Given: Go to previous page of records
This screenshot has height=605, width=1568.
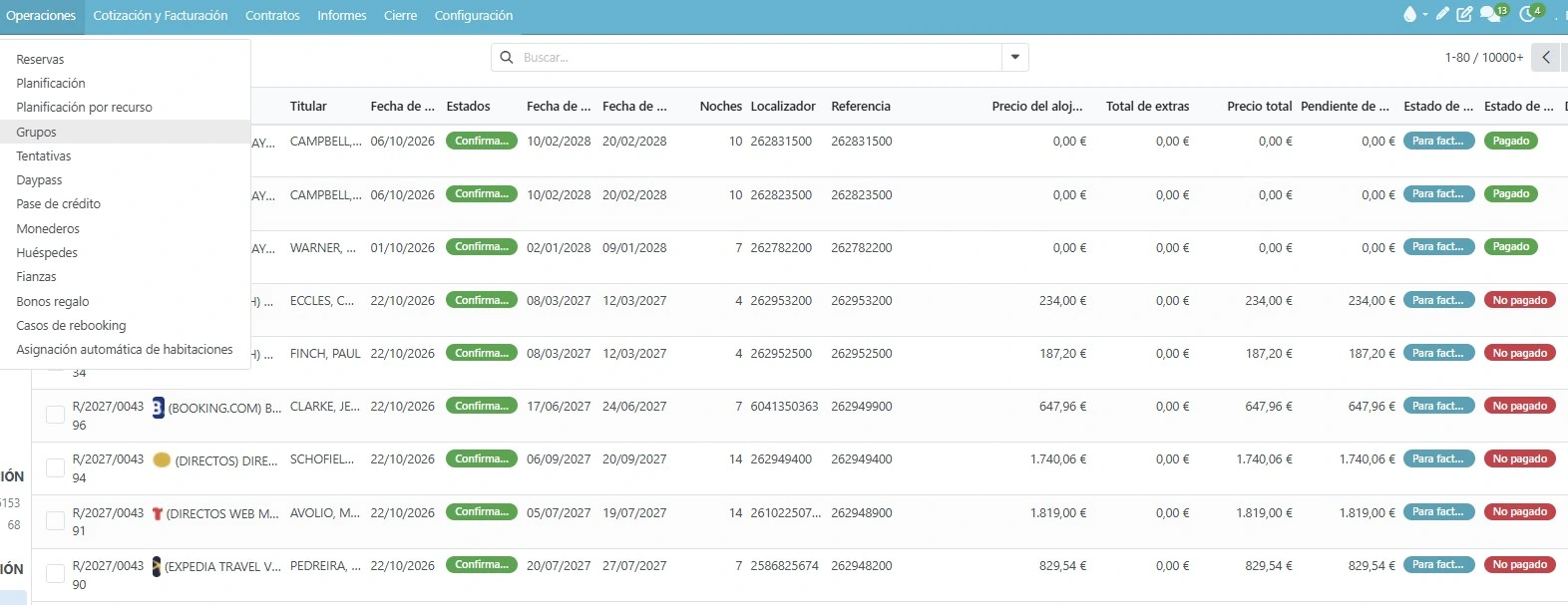Looking at the screenshot, I should pos(1546,58).
